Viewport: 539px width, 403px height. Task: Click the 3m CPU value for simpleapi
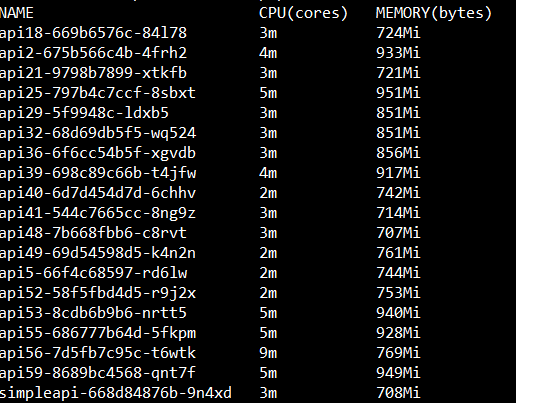(268, 393)
